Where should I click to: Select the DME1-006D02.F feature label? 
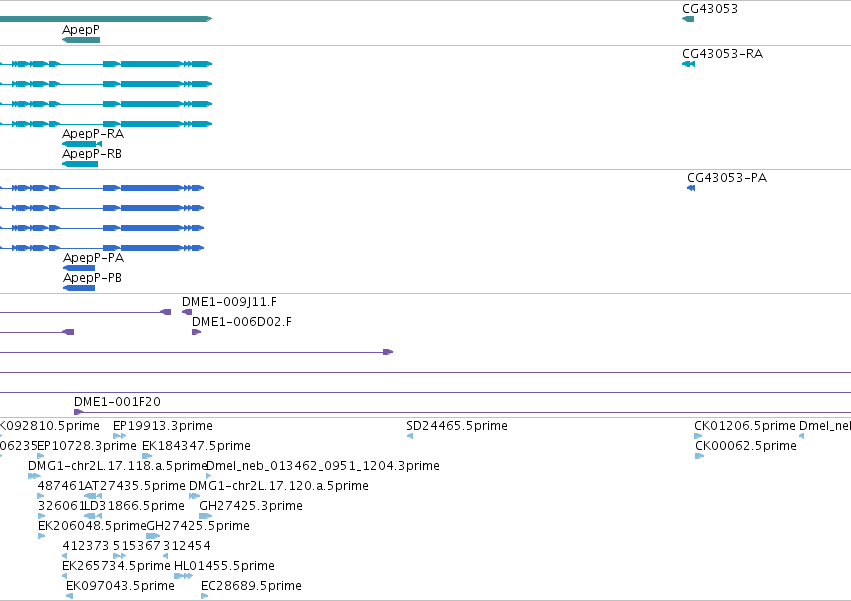tap(242, 322)
